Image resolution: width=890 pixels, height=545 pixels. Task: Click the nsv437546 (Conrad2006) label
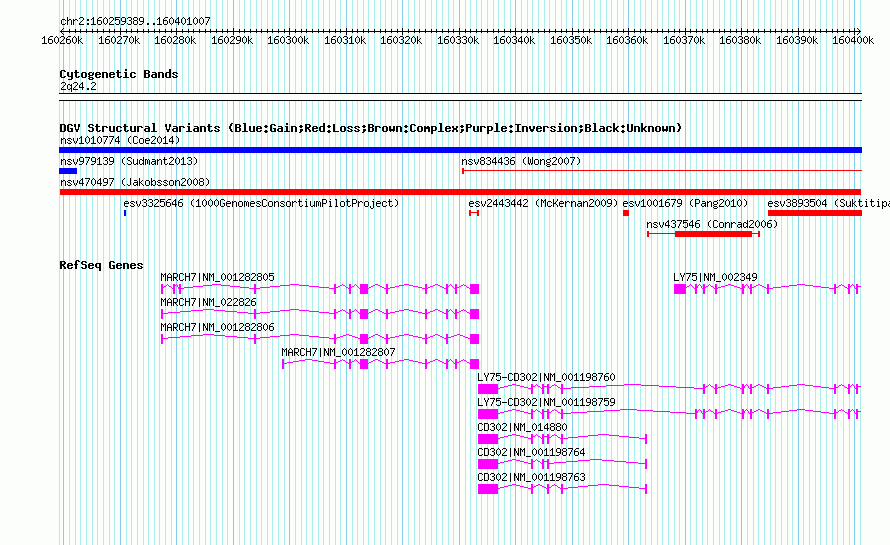click(x=712, y=224)
